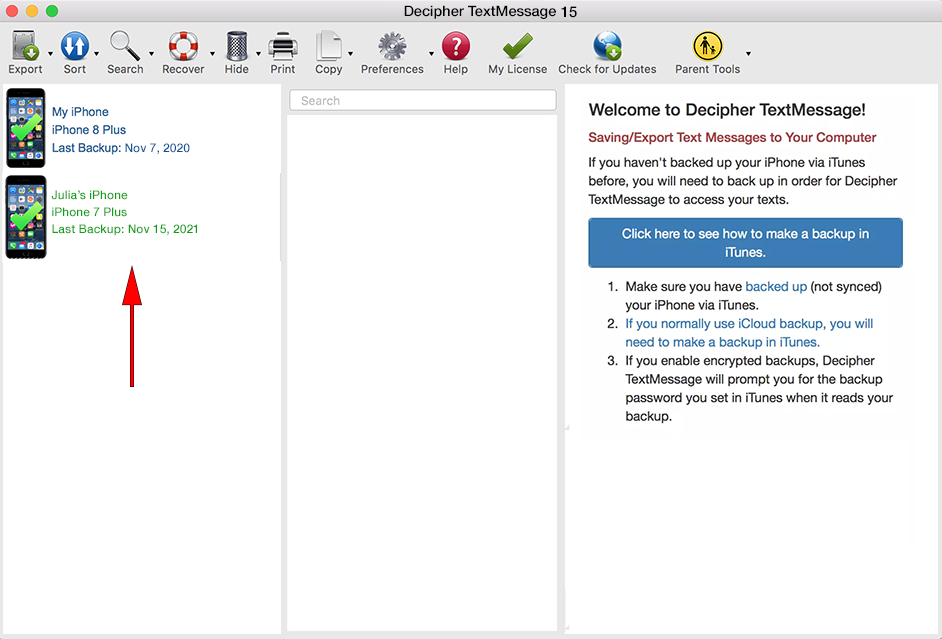Select the Search magnifier icon

125,47
